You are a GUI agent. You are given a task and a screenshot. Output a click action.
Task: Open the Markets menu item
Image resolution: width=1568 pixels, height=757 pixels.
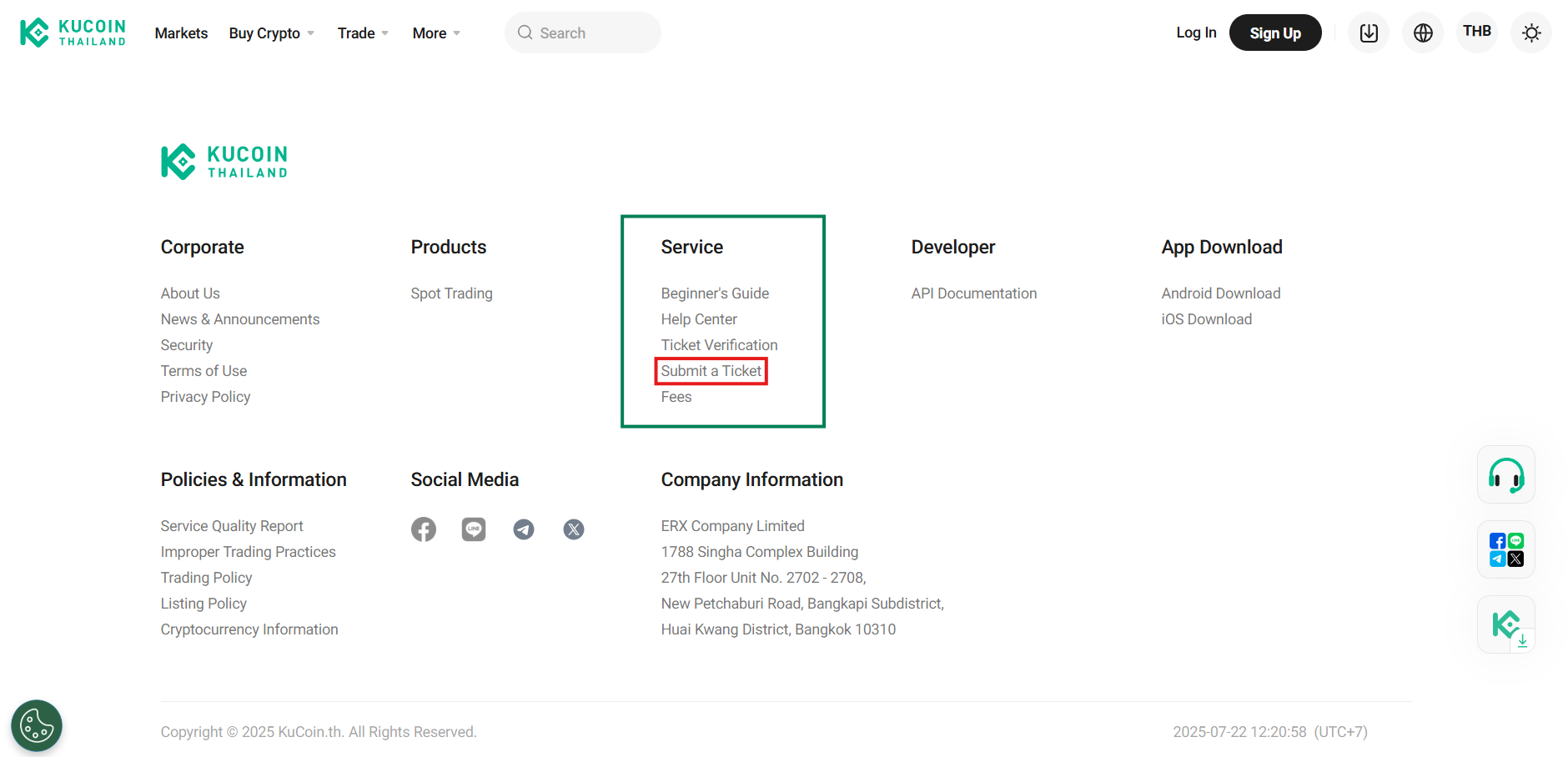181,33
